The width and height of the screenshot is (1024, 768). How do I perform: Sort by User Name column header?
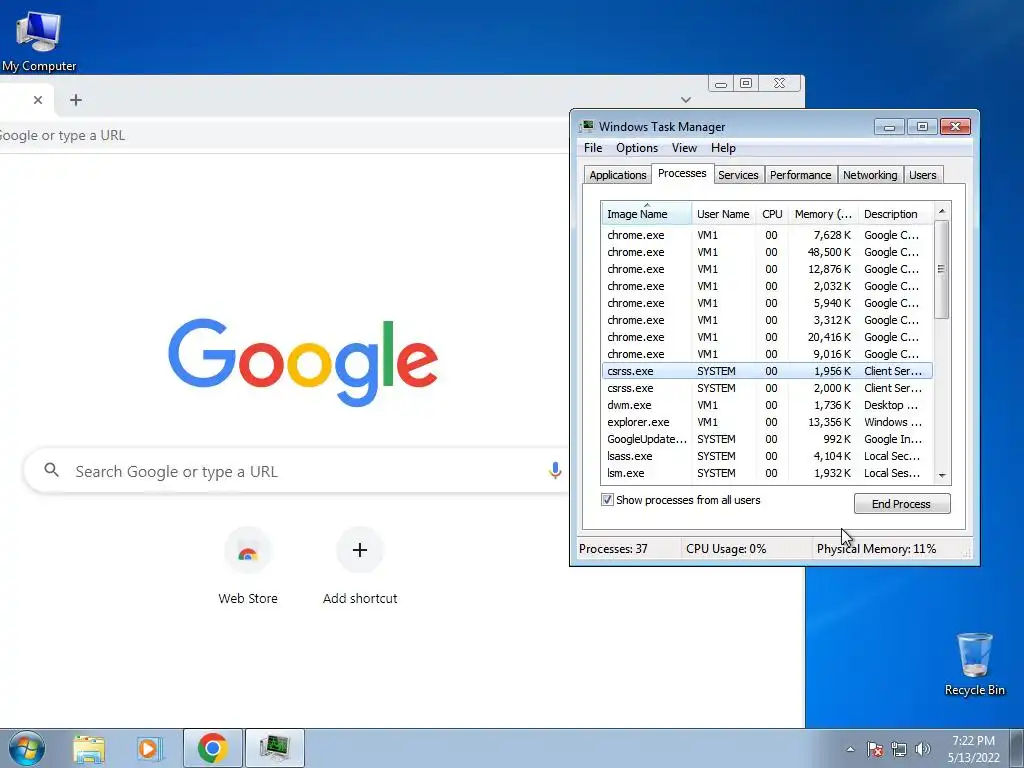(x=723, y=214)
